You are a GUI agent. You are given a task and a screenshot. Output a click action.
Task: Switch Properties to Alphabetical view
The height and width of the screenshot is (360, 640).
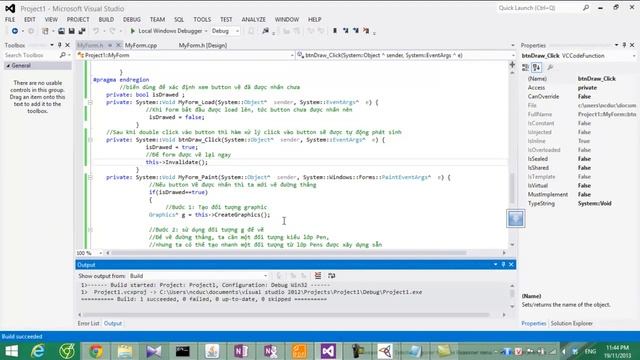tap(536, 67)
